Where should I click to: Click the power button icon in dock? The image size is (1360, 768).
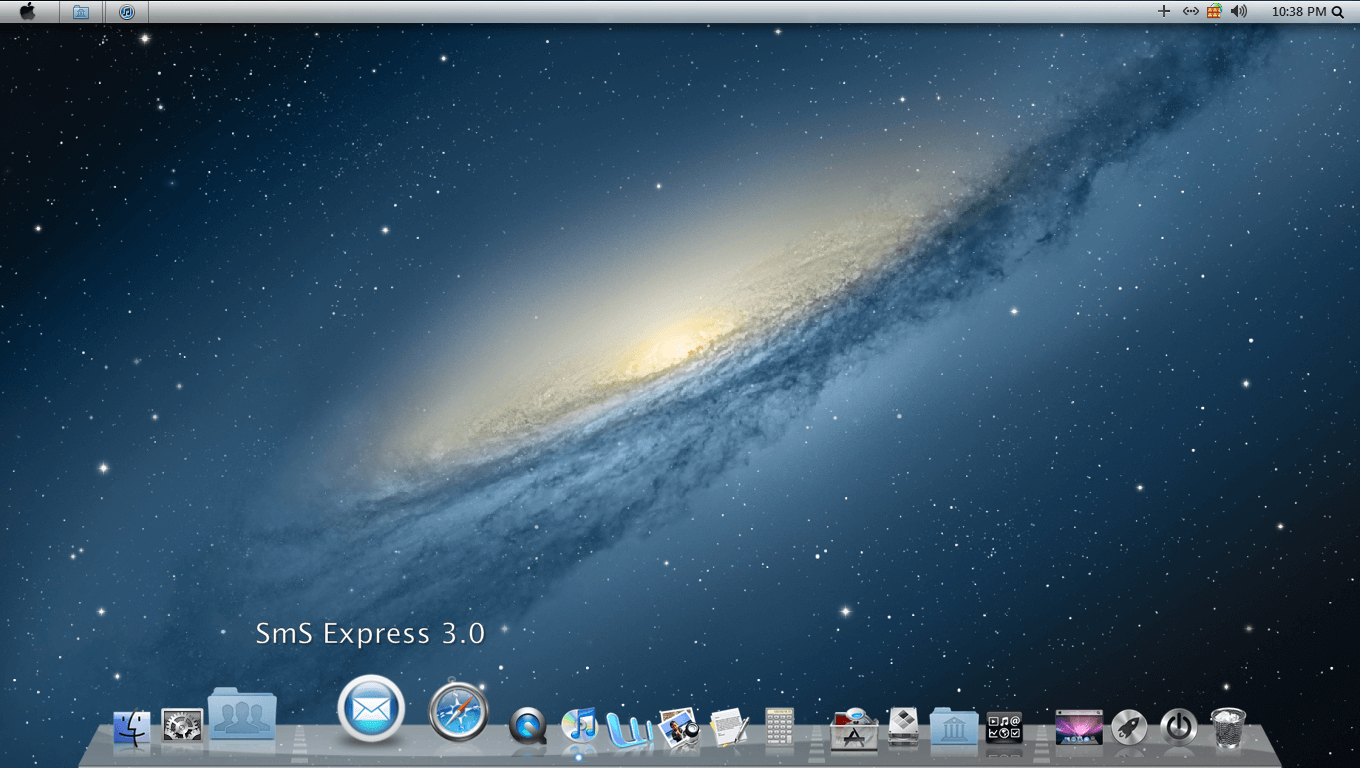[1179, 727]
